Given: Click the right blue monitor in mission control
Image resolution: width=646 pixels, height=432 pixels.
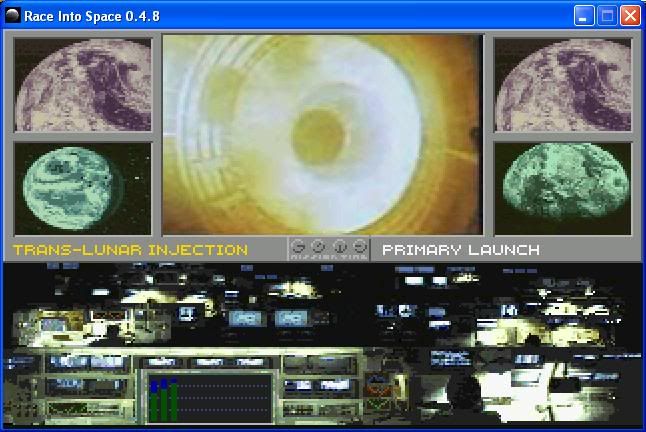Looking at the screenshot, I should click(292, 319).
